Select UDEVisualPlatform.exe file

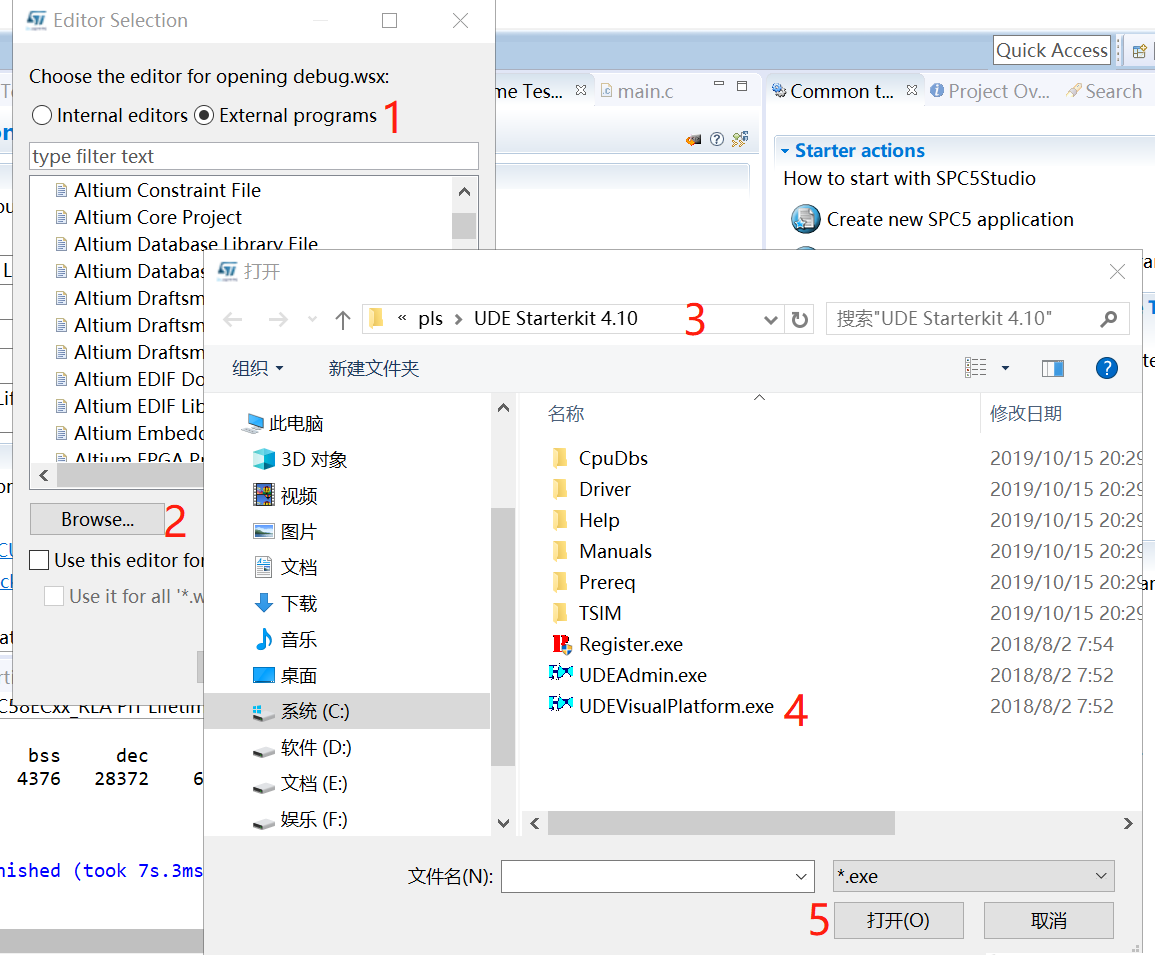(x=661, y=706)
